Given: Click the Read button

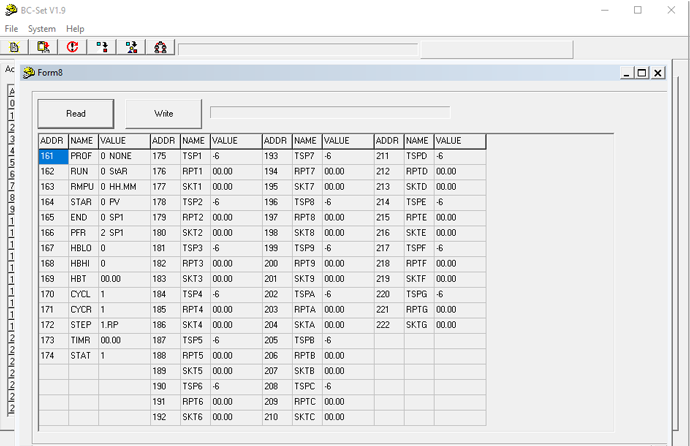Looking at the screenshot, I should [76, 113].
